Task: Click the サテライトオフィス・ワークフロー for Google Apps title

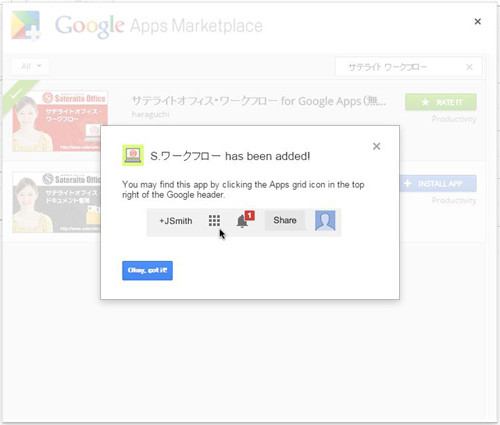Action: 259,101
